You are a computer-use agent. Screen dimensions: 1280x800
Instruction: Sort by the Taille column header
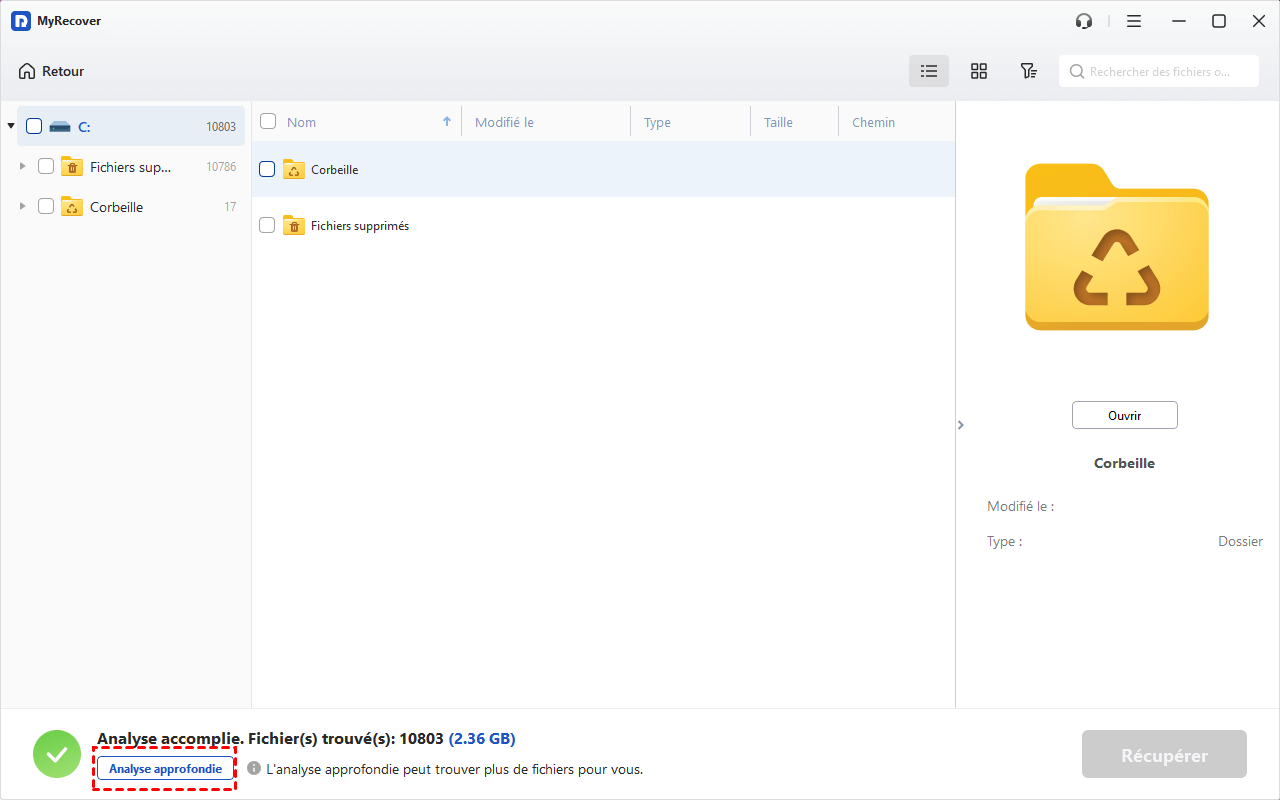click(778, 122)
